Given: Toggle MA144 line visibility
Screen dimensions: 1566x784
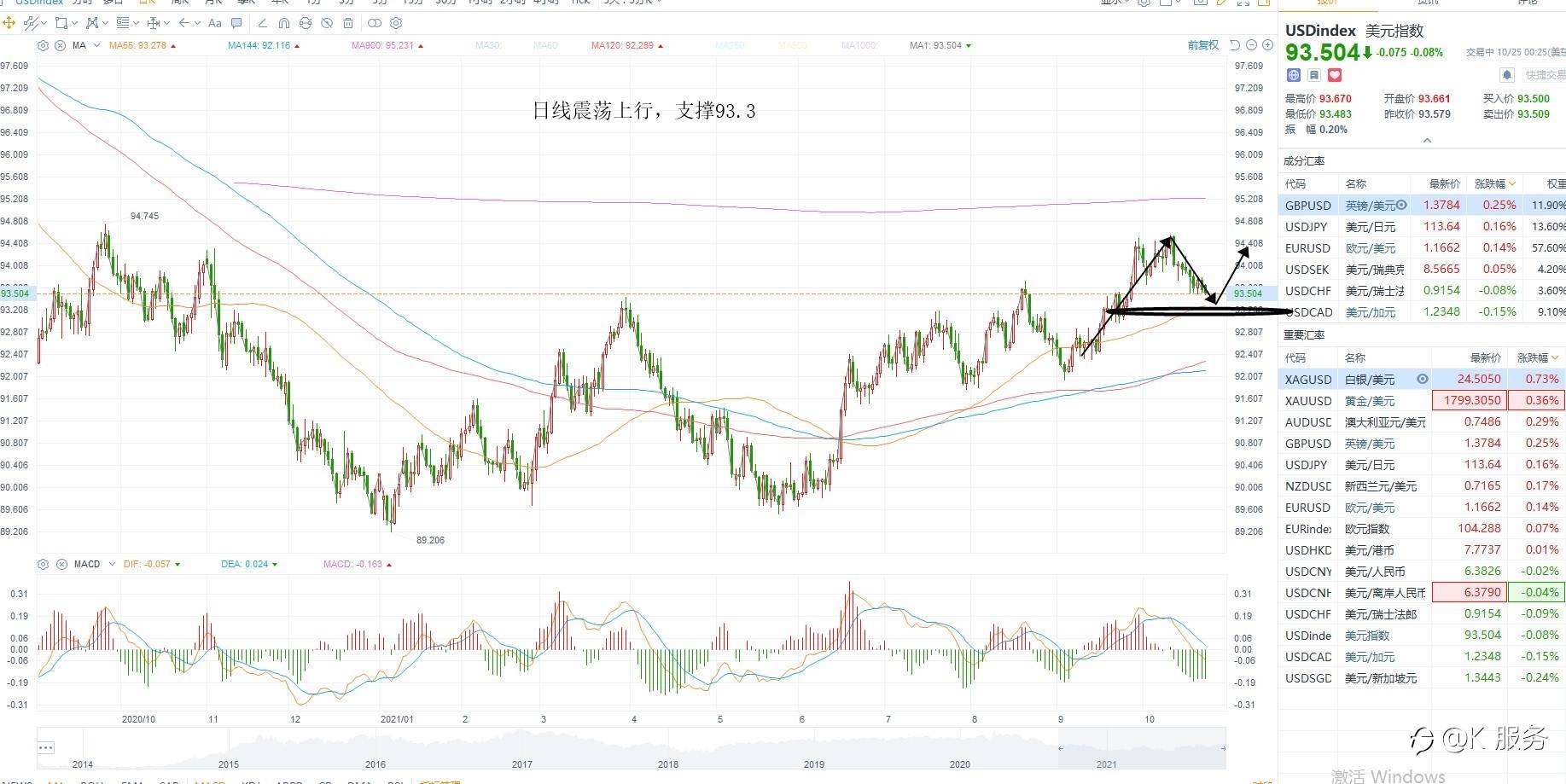Looking at the screenshot, I should (x=264, y=45).
